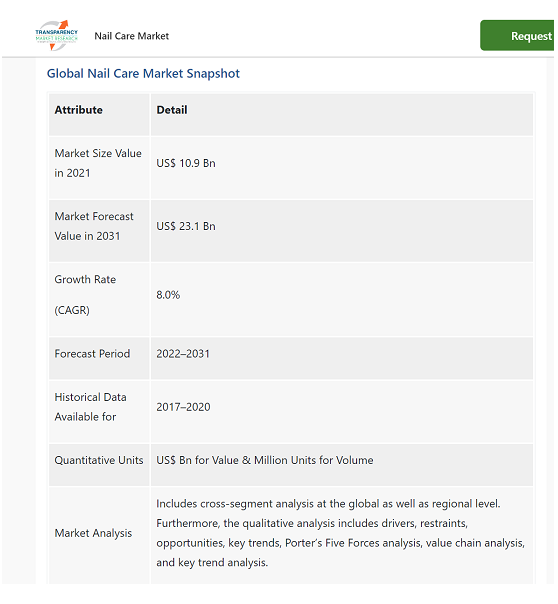Viewport: 558px width, 604px height.
Task: Click the US$ 10.9 Bn value
Action: pyautogui.click(x=186, y=163)
